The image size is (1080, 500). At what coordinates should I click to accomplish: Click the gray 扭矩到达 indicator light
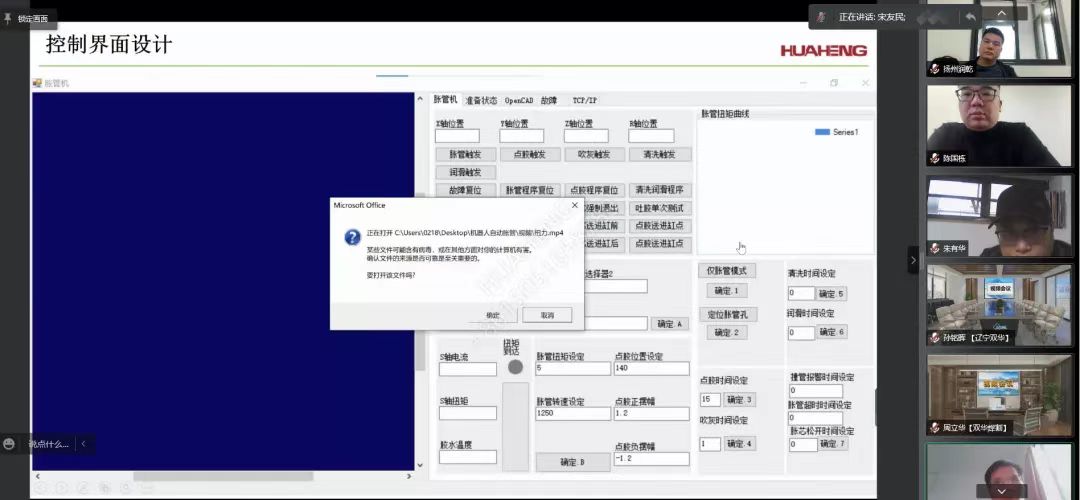515,367
